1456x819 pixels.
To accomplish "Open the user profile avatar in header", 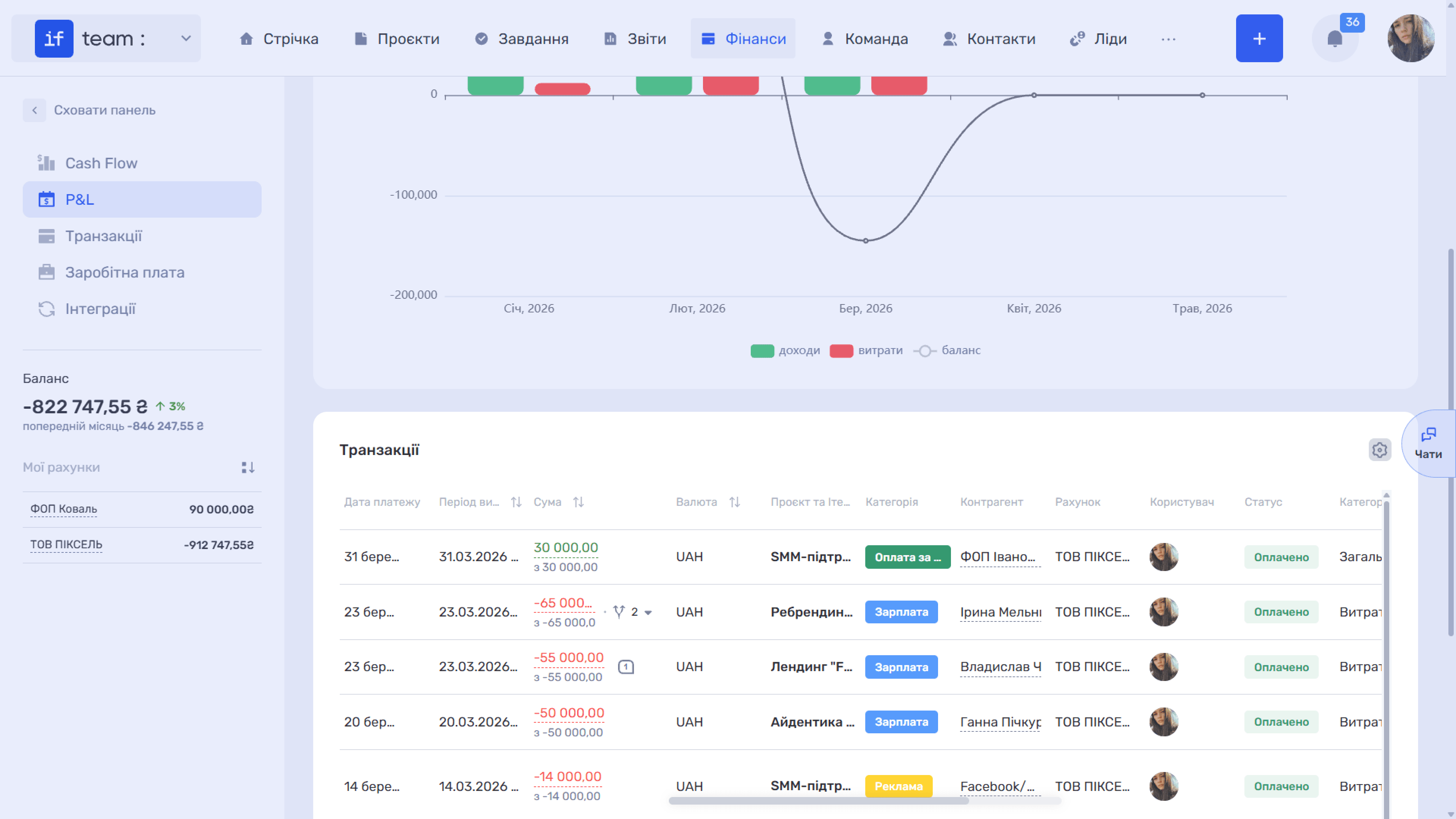I will (1411, 38).
